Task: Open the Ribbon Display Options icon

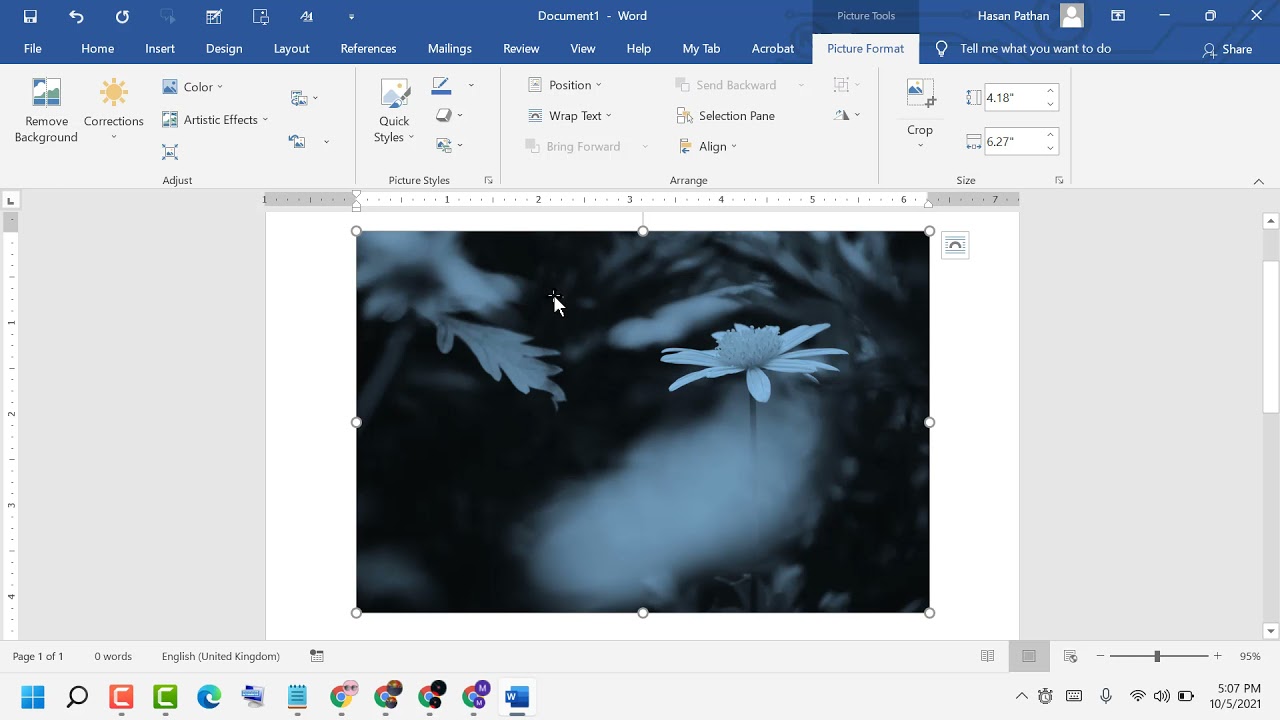Action: [x=1118, y=16]
